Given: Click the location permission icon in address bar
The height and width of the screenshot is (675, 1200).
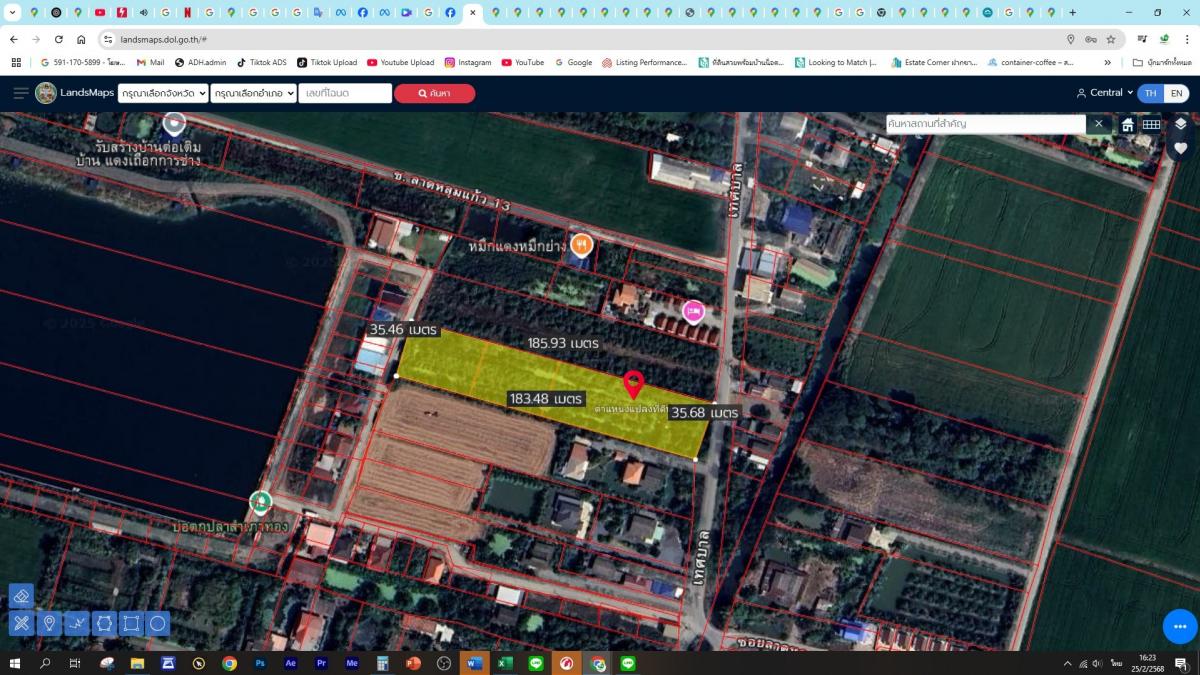Looking at the screenshot, I should pyautogui.click(x=1071, y=39).
